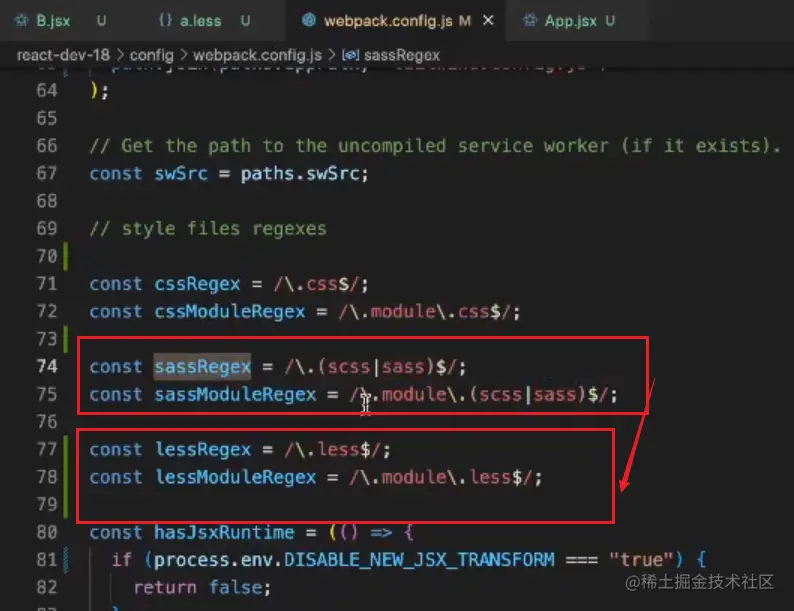Click the cssModuleRegex variable name
This screenshot has height=611, width=794.
(229, 311)
